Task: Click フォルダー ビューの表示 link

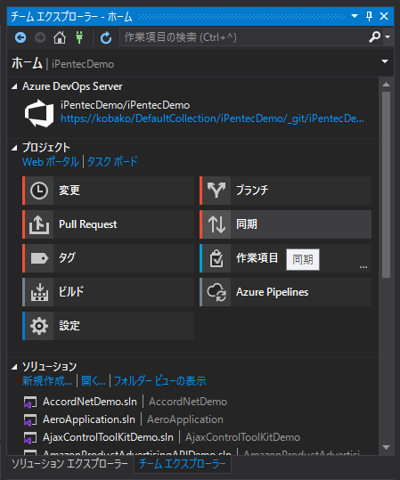Action: coord(160,381)
